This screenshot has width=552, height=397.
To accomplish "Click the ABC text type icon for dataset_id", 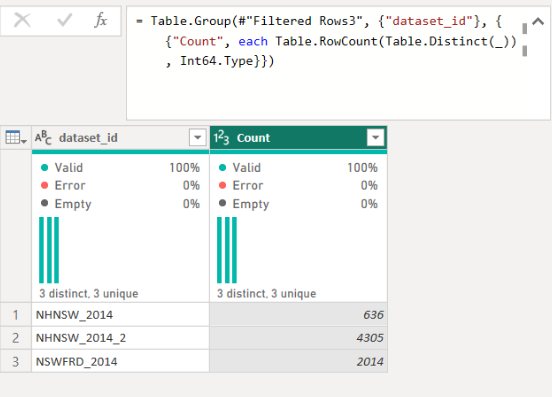I will click(43, 138).
